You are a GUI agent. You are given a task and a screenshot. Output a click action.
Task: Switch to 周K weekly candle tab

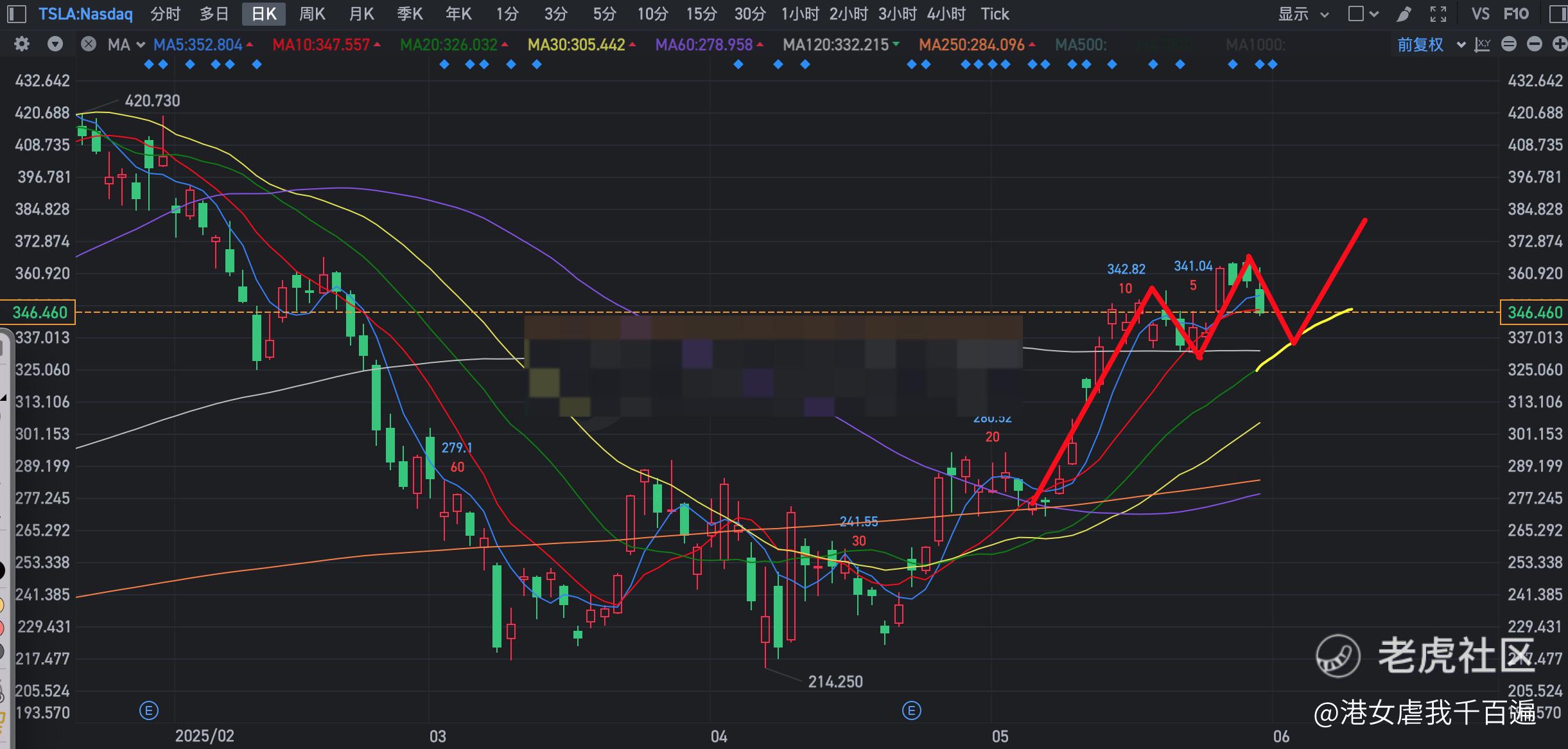pyautogui.click(x=312, y=13)
